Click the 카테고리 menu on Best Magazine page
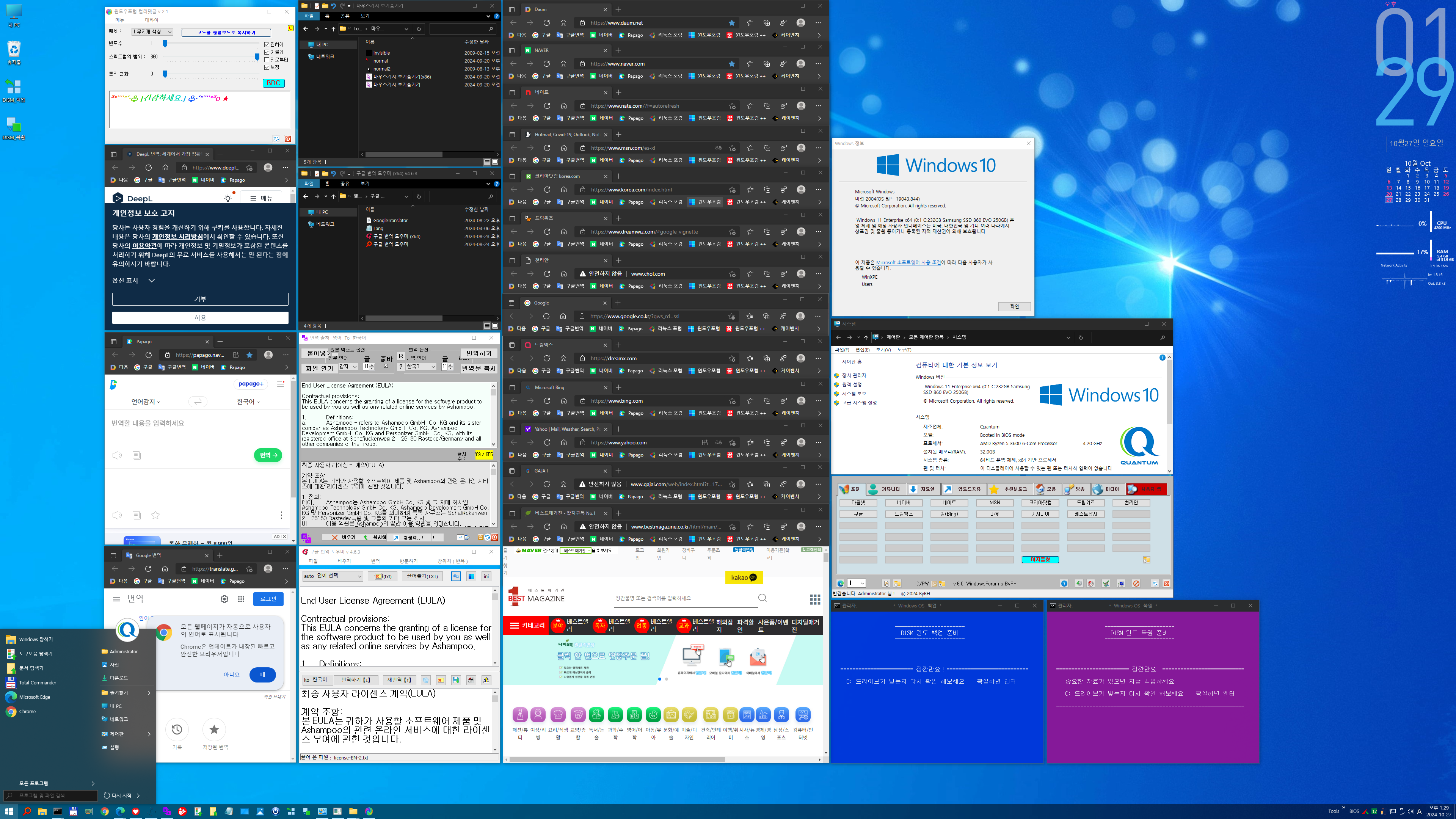 point(527,626)
